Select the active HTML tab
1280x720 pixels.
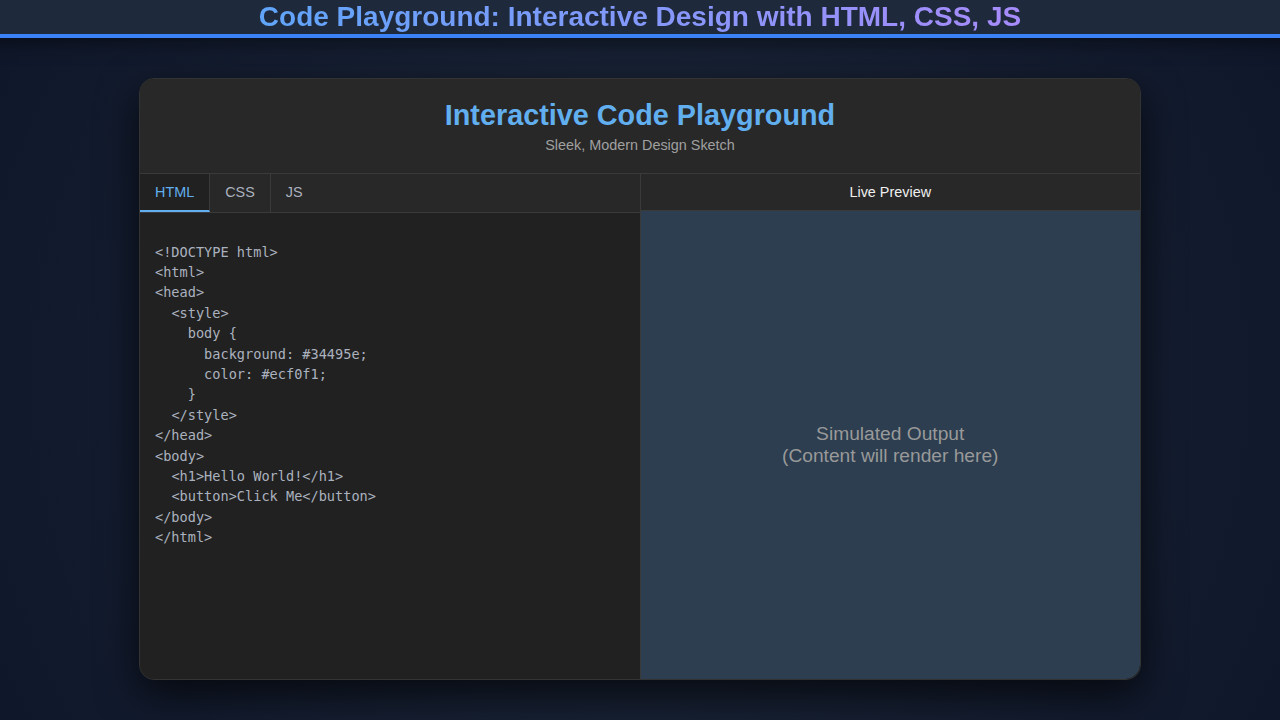[174, 192]
